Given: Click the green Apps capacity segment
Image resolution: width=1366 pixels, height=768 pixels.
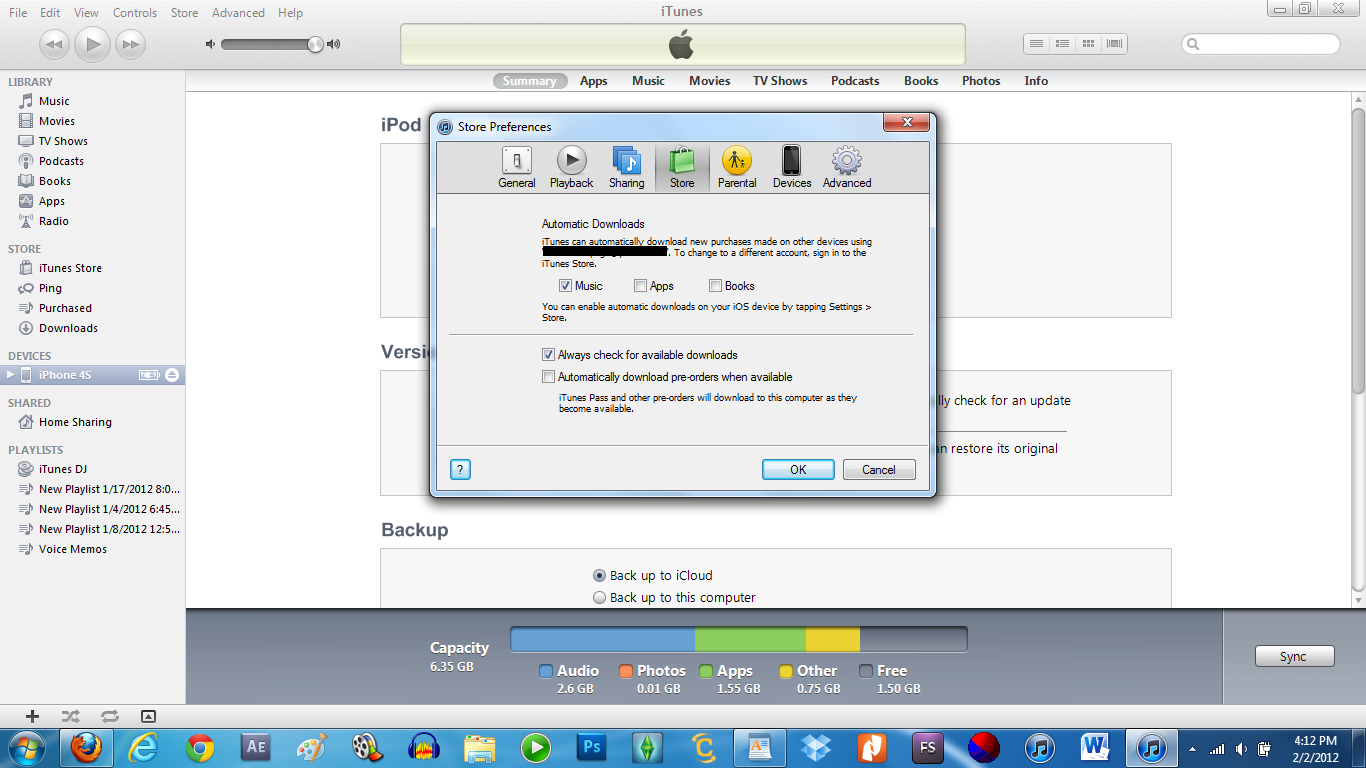Looking at the screenshot, I should pos(750,640).
